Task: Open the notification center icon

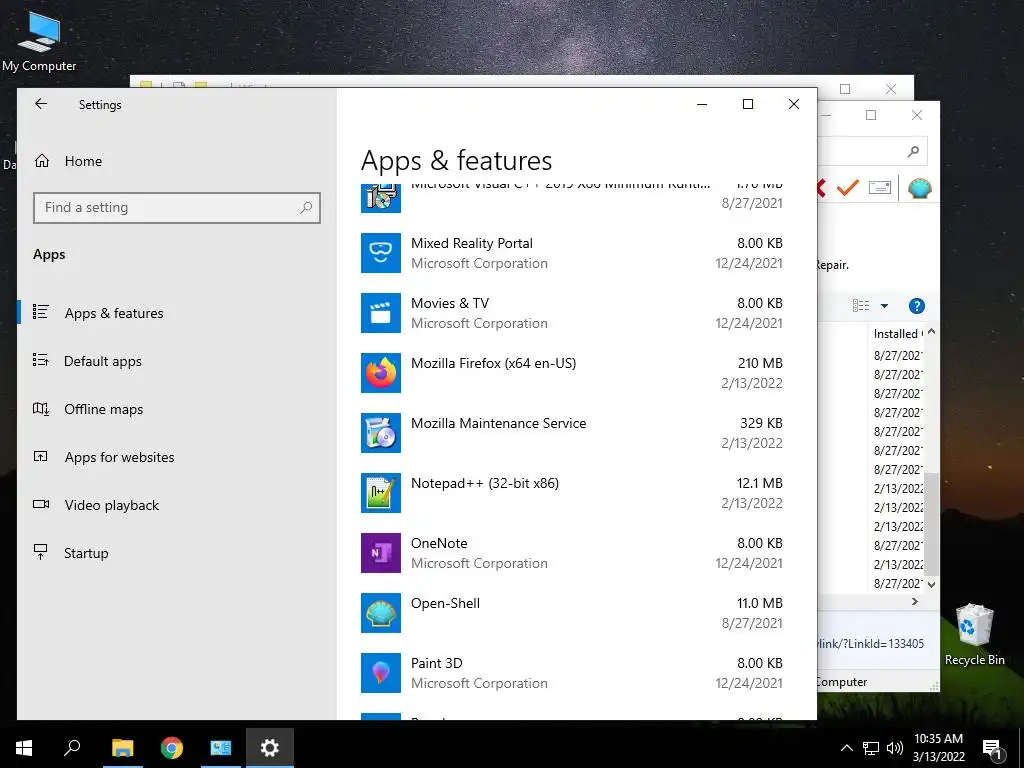Action: pyautogui.click(x=992, y=750)
